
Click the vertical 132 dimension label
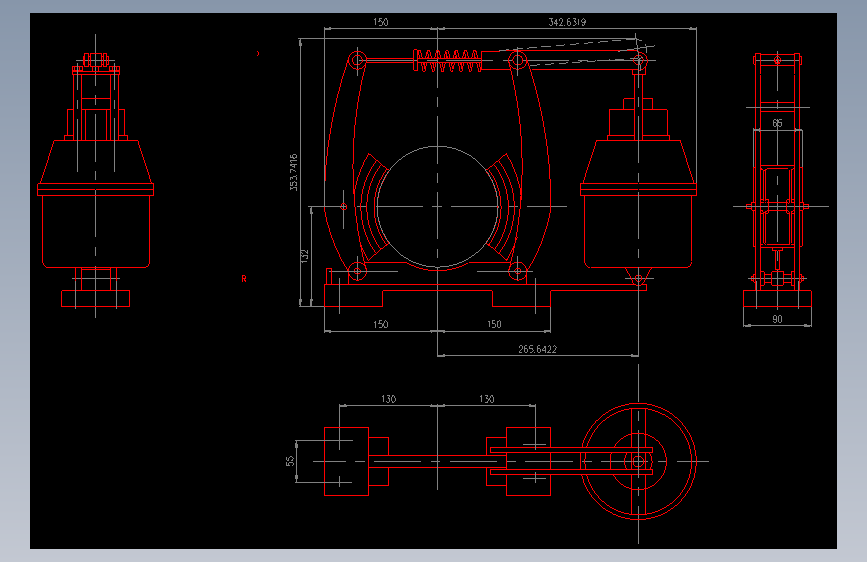click(305, 256)
